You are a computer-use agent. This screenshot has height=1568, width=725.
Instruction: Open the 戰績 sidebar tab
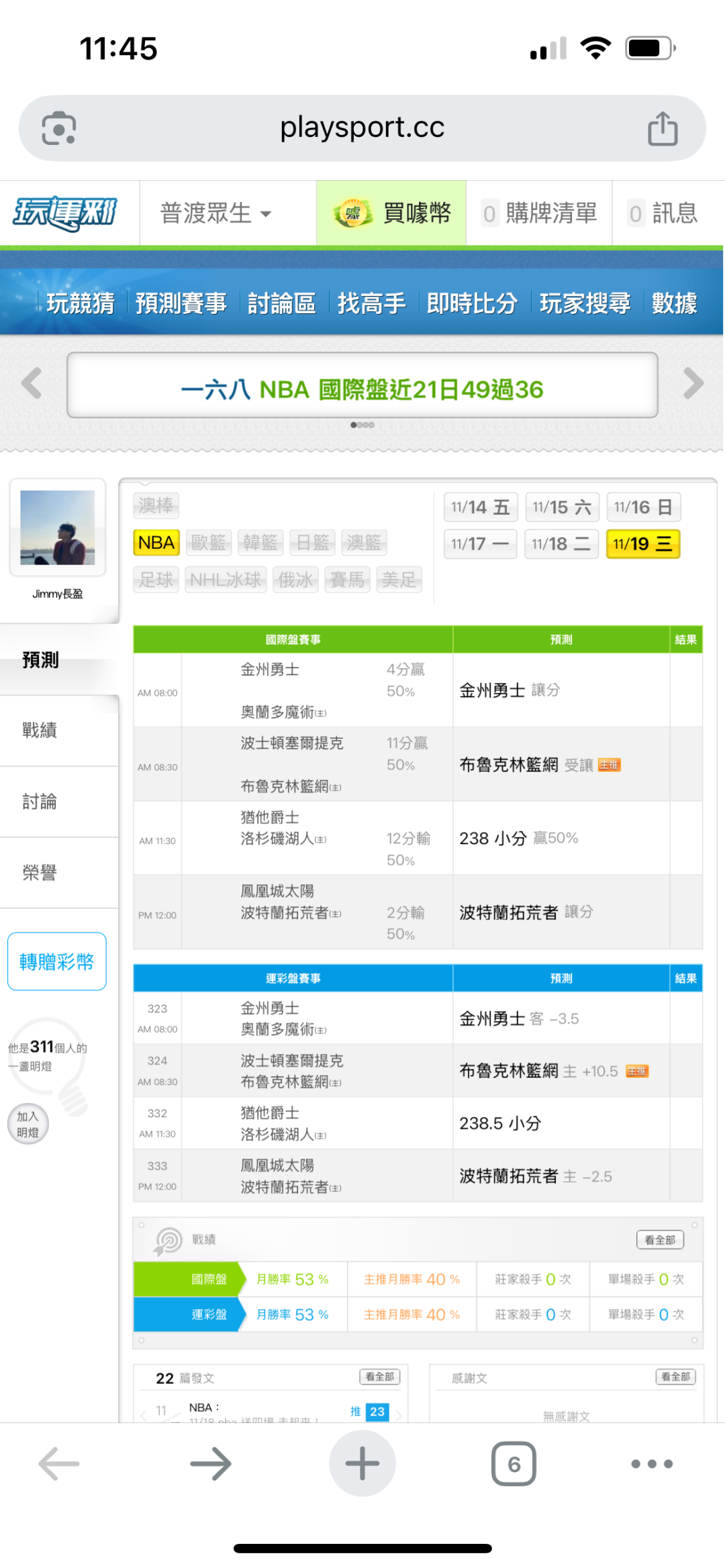[x=40, y=730]
